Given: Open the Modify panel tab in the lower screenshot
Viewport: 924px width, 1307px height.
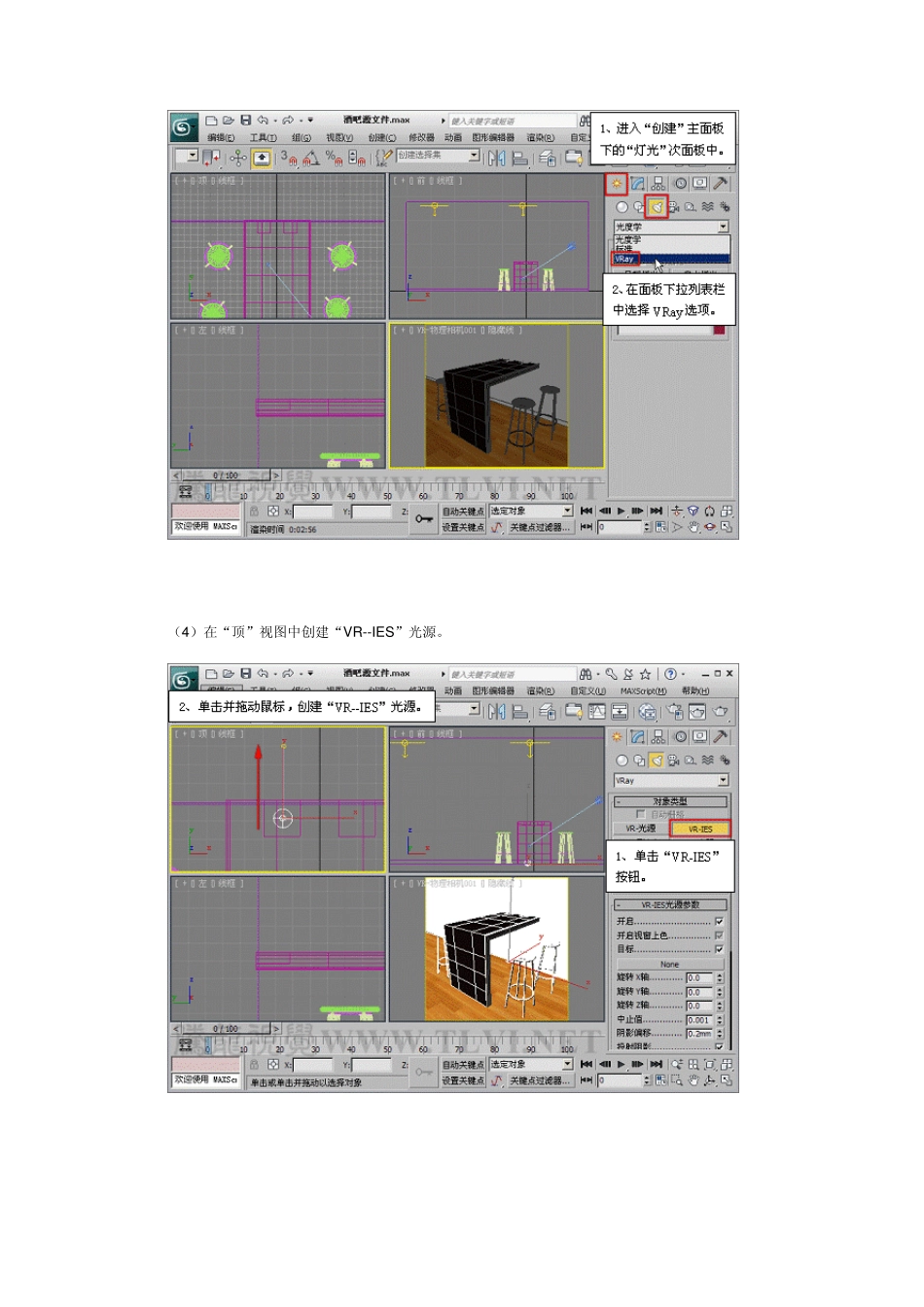Looking at the screenshot, I should click(637, 737).
